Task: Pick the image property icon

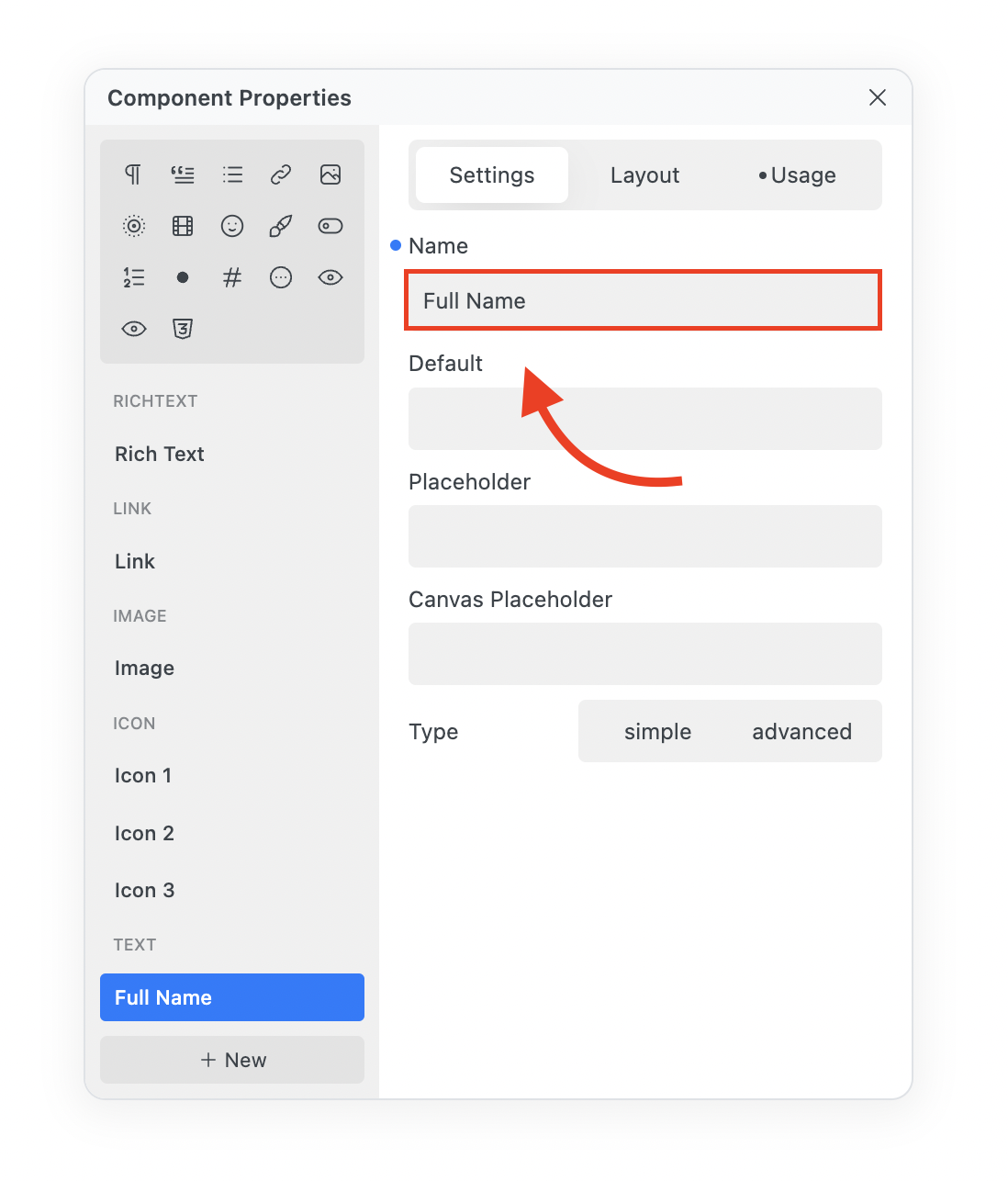Action: [330, 174]
